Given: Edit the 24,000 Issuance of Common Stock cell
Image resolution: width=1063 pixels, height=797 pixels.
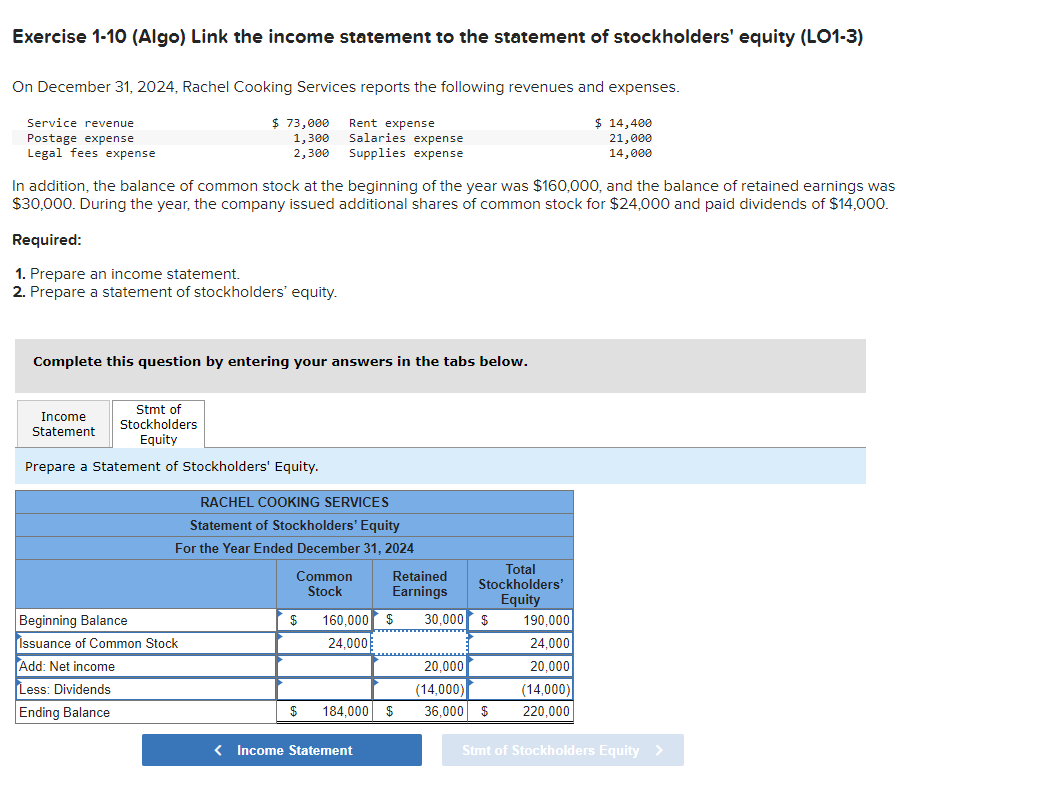Looking at the screenshot, I should click(324, 643).
